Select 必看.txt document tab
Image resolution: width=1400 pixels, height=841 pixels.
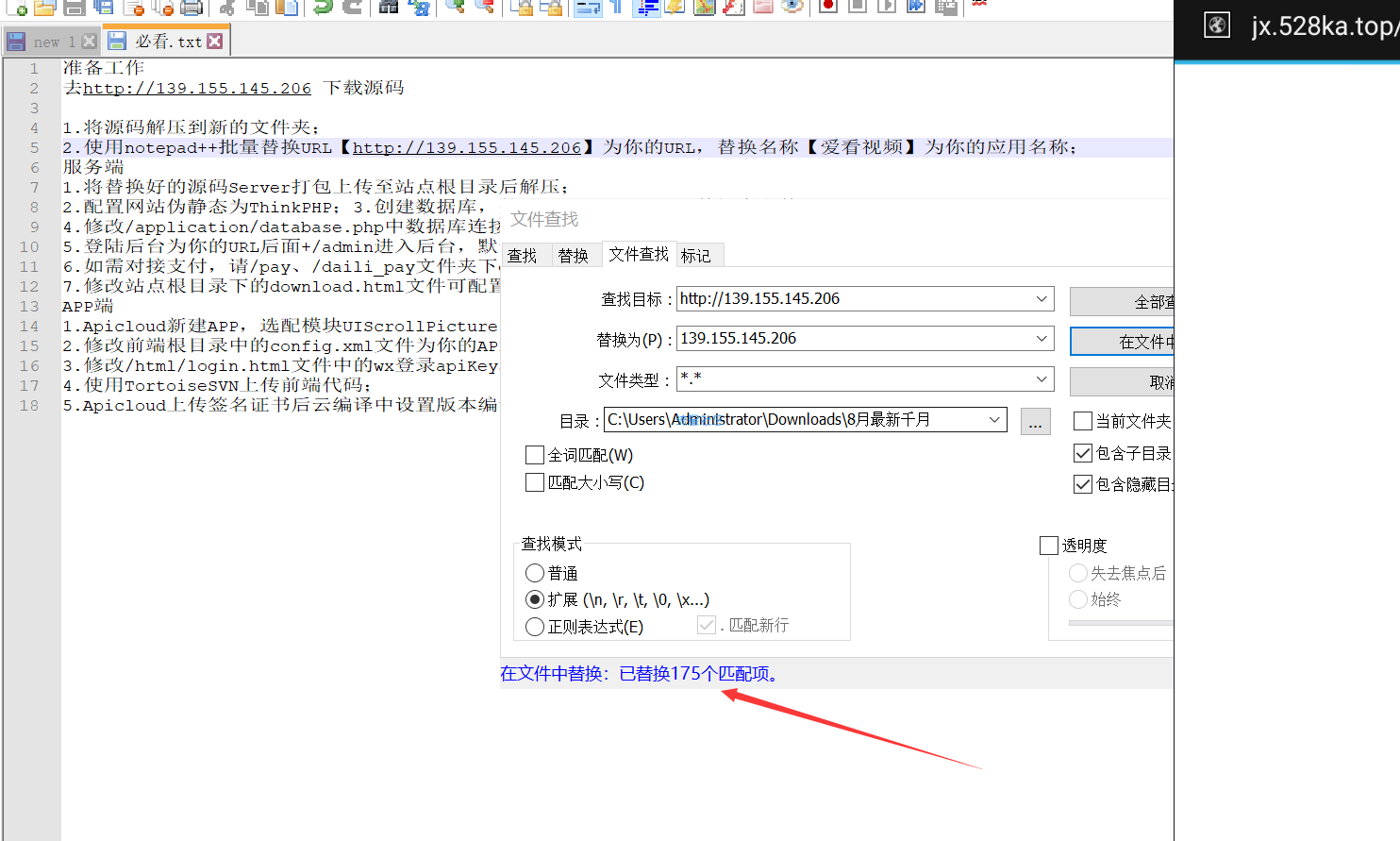pos(167,42)
